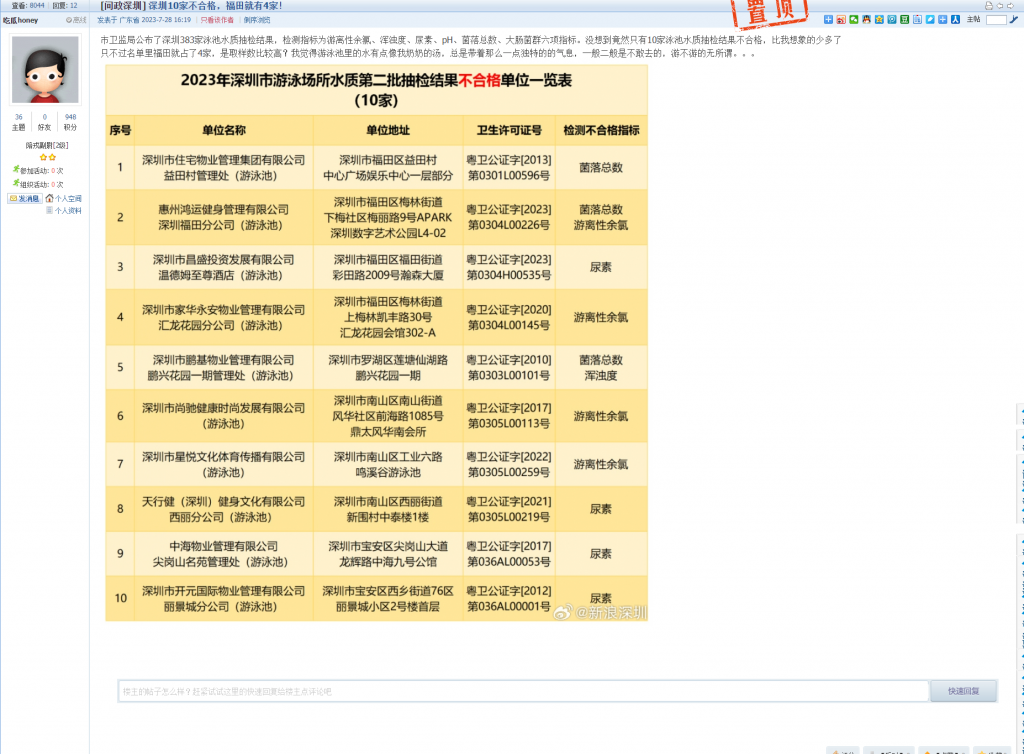Click 倒序浏览 to reverse post order
Viewport: 1024px width, 754px height.
[257, 20]
